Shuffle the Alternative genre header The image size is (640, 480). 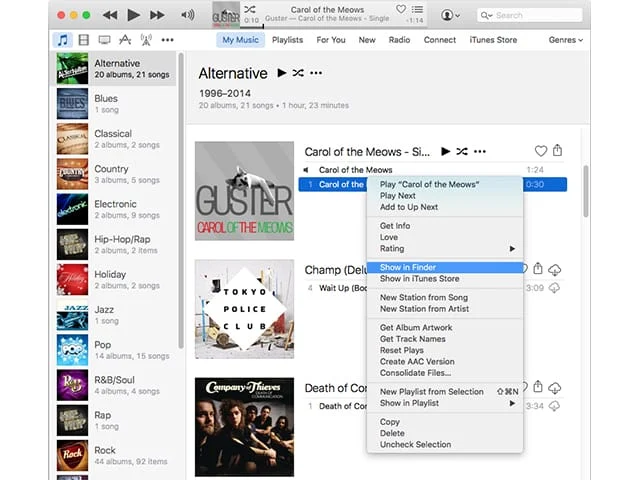click(x=298, y=73)
